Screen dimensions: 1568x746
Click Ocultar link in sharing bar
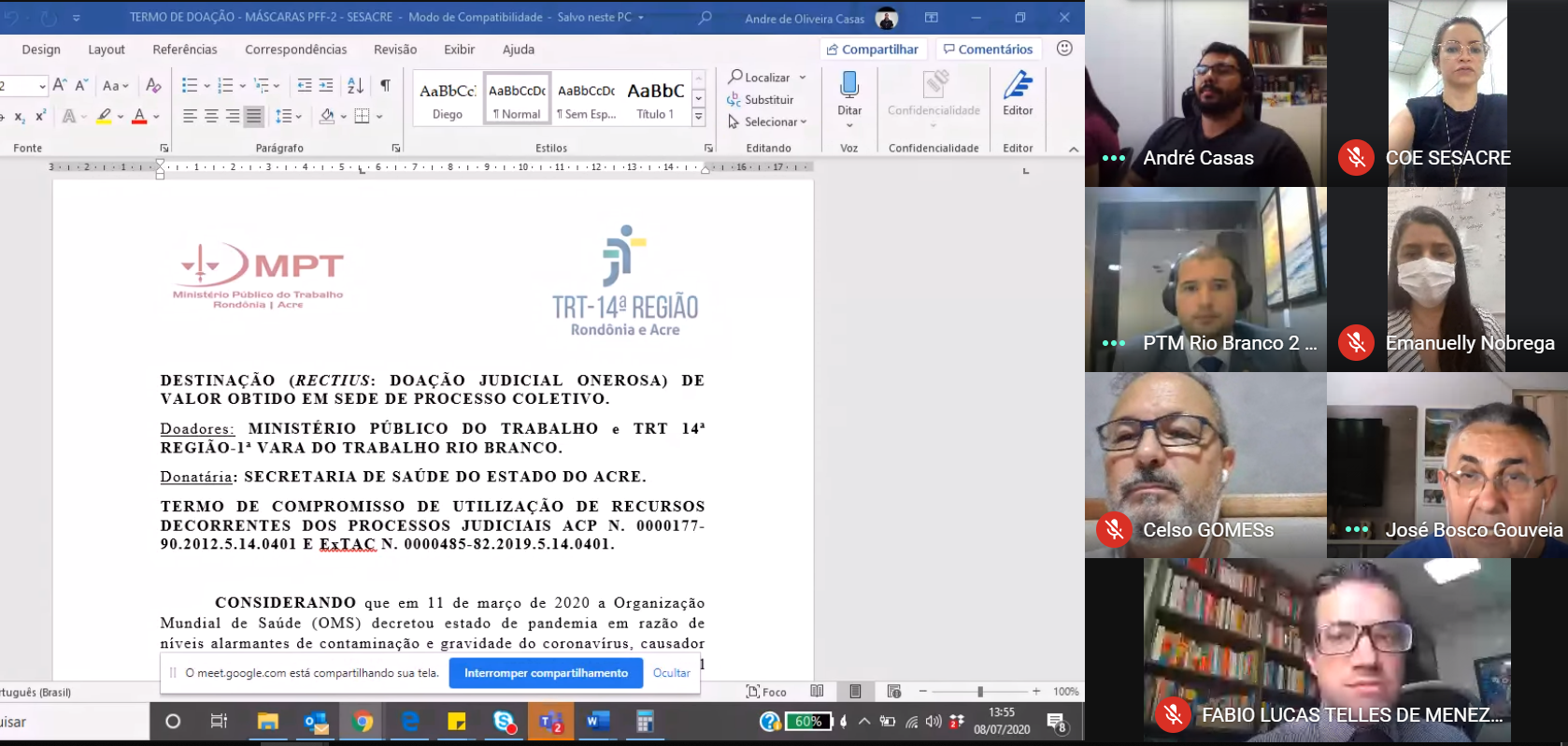click(671, 673)
